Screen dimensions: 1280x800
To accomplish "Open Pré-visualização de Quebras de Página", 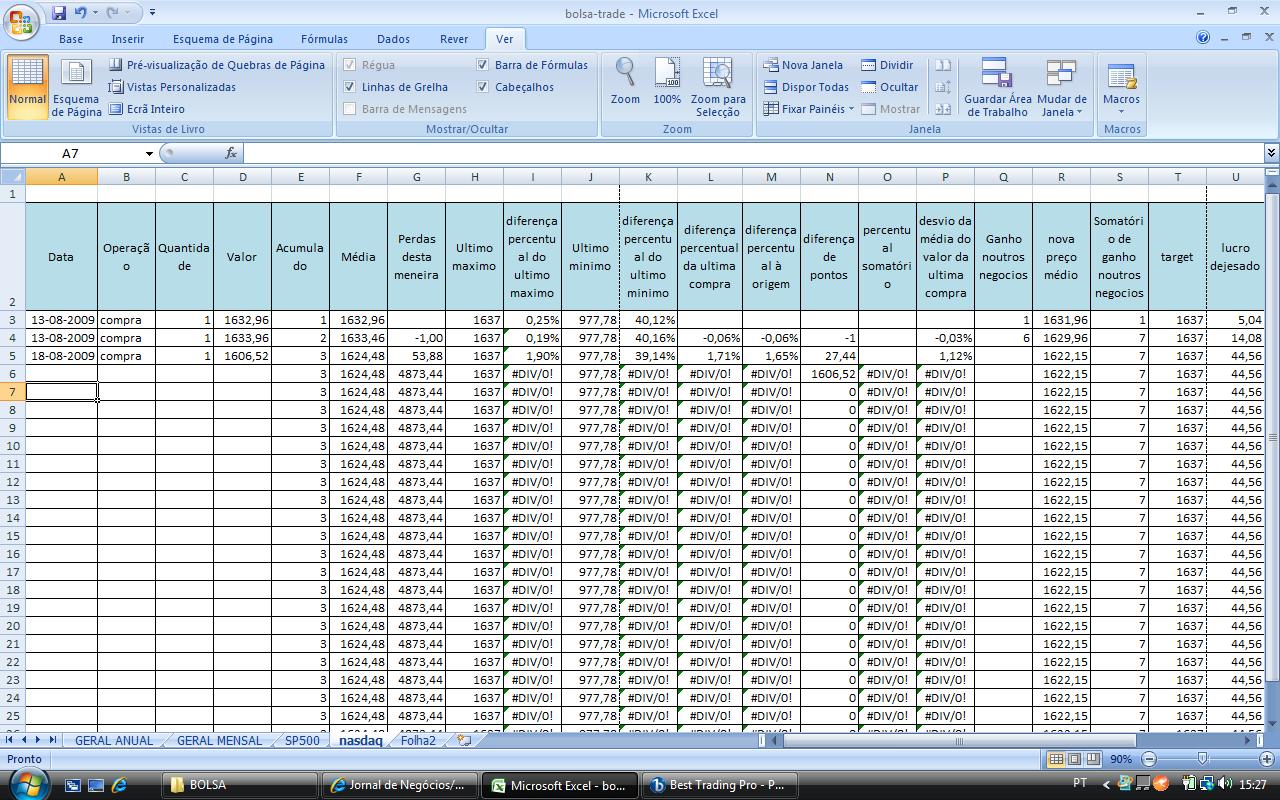I will 216,65.
